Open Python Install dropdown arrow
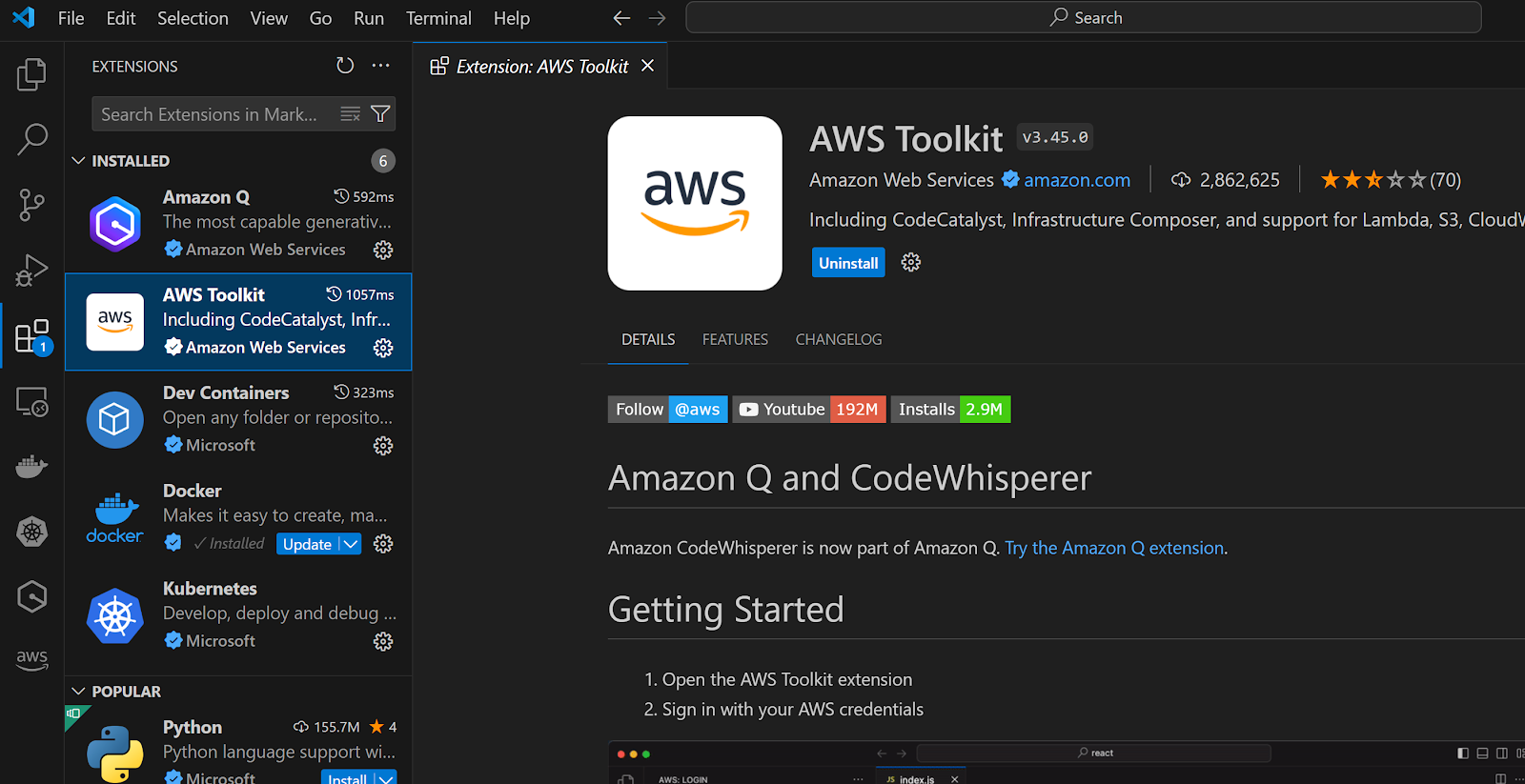The height and width of the screenshot is (784, 1525). coord(386,779)
